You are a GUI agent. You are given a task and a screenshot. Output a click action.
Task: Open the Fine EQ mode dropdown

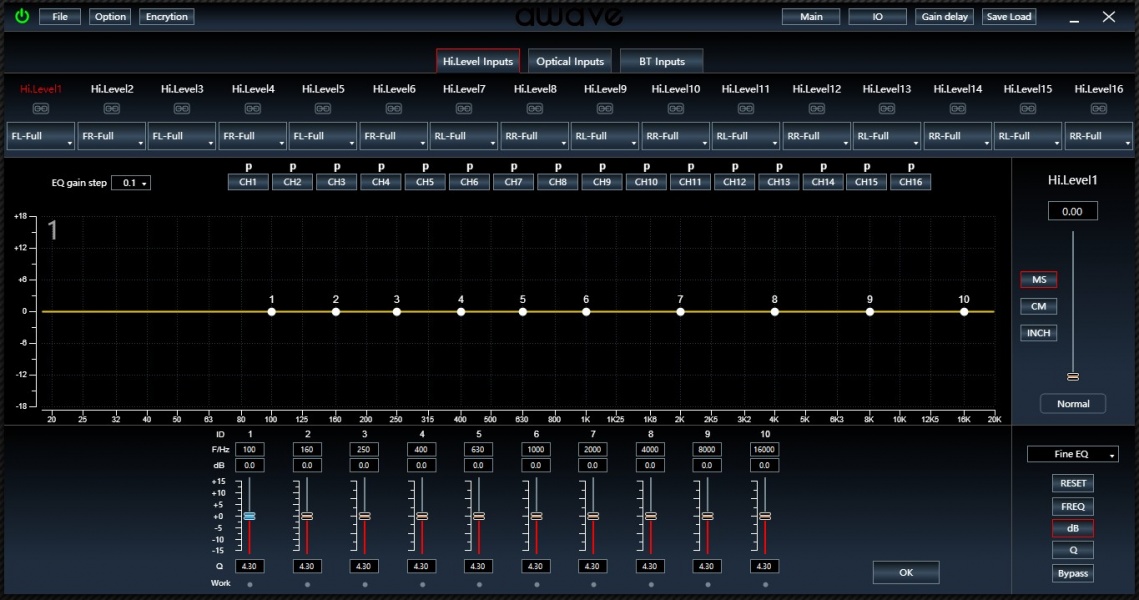tap(1072, 454)
